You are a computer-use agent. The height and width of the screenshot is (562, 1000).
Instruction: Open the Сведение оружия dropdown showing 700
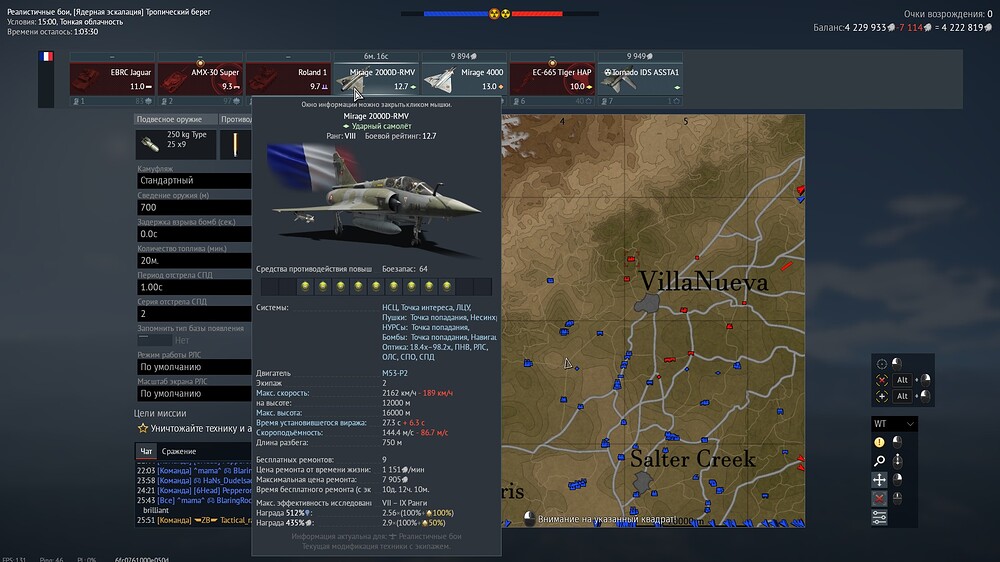(194, 207)
